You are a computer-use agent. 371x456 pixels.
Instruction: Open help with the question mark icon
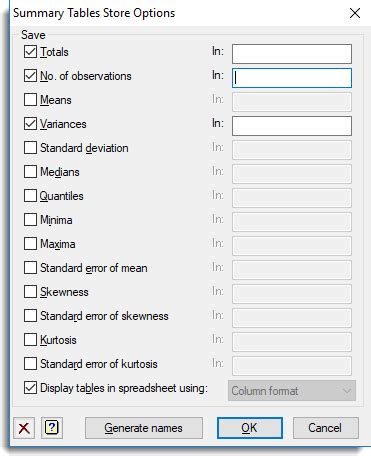coord(52,428)
